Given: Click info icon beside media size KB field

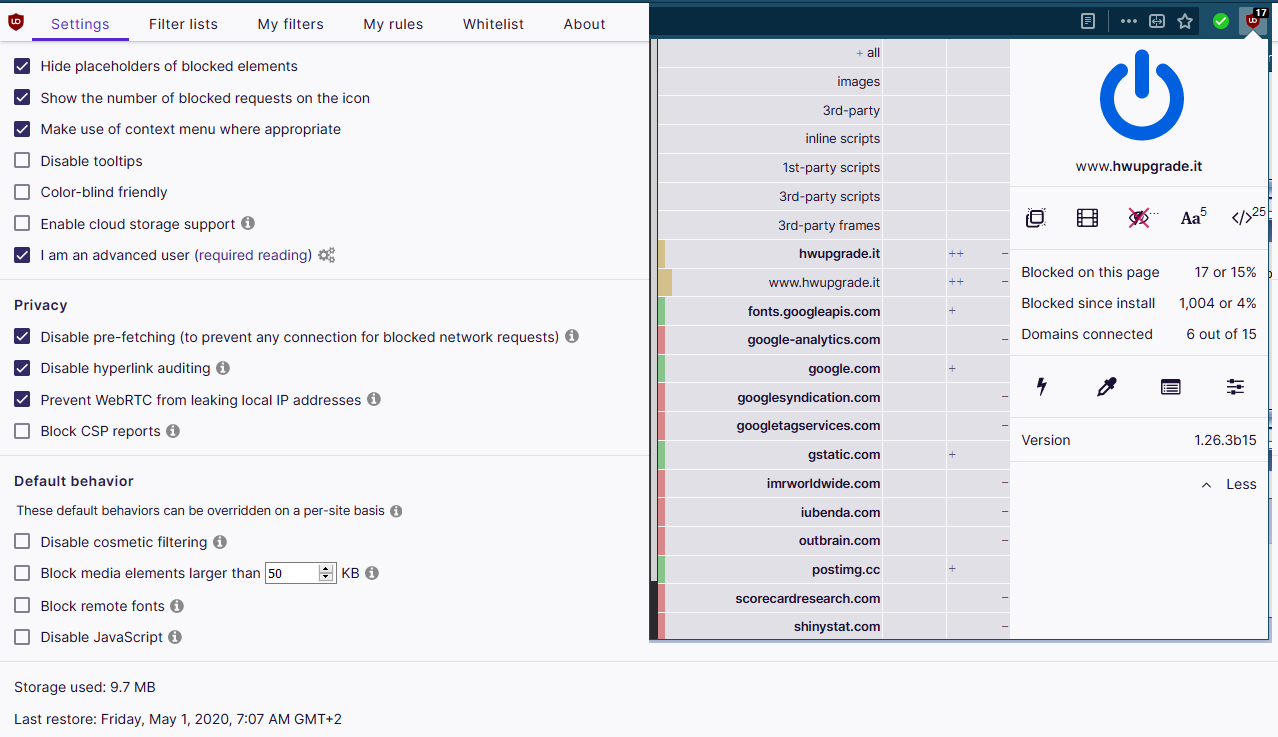Looking at the screenshot, I should pyautogui.click(x=372, y=573).
